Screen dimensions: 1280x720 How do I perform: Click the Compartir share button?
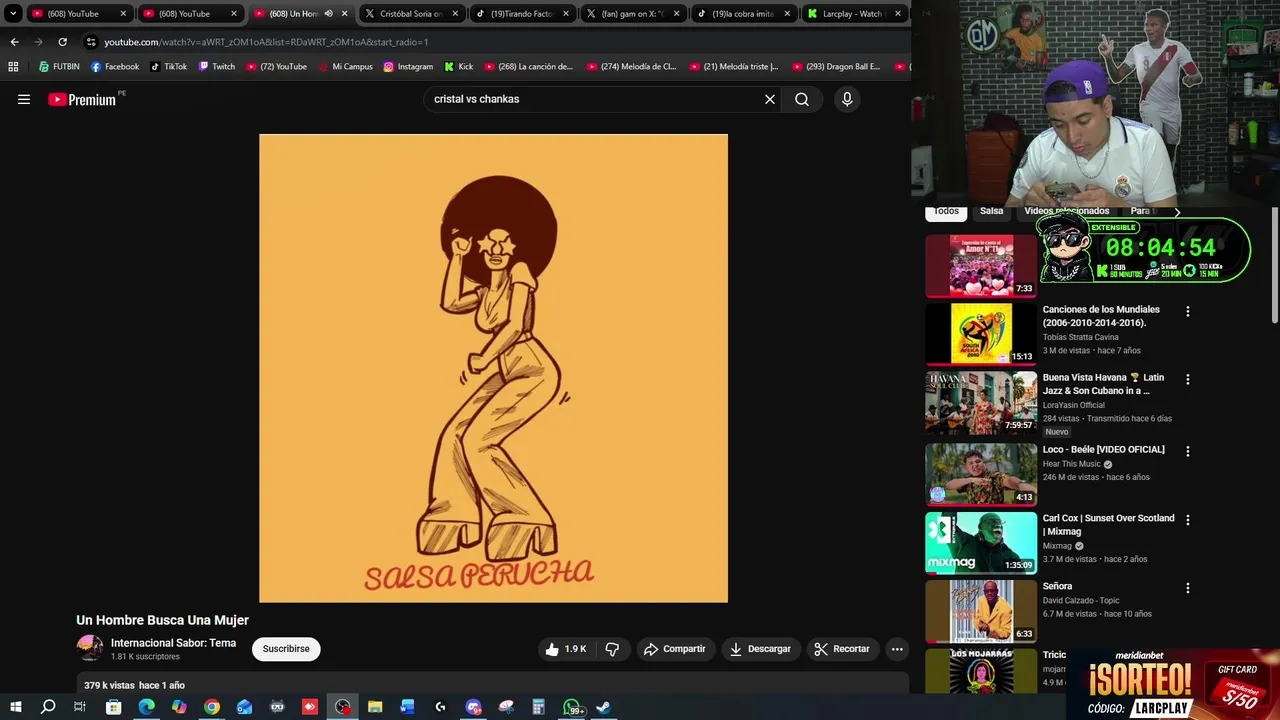[675, 649]
